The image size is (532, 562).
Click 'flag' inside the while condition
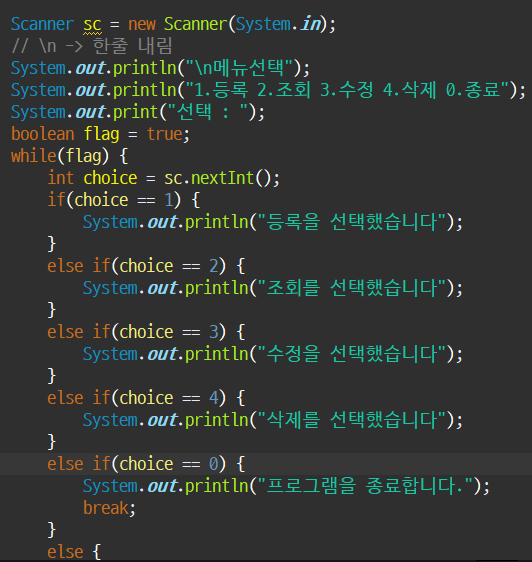click(x=83, y=157)
